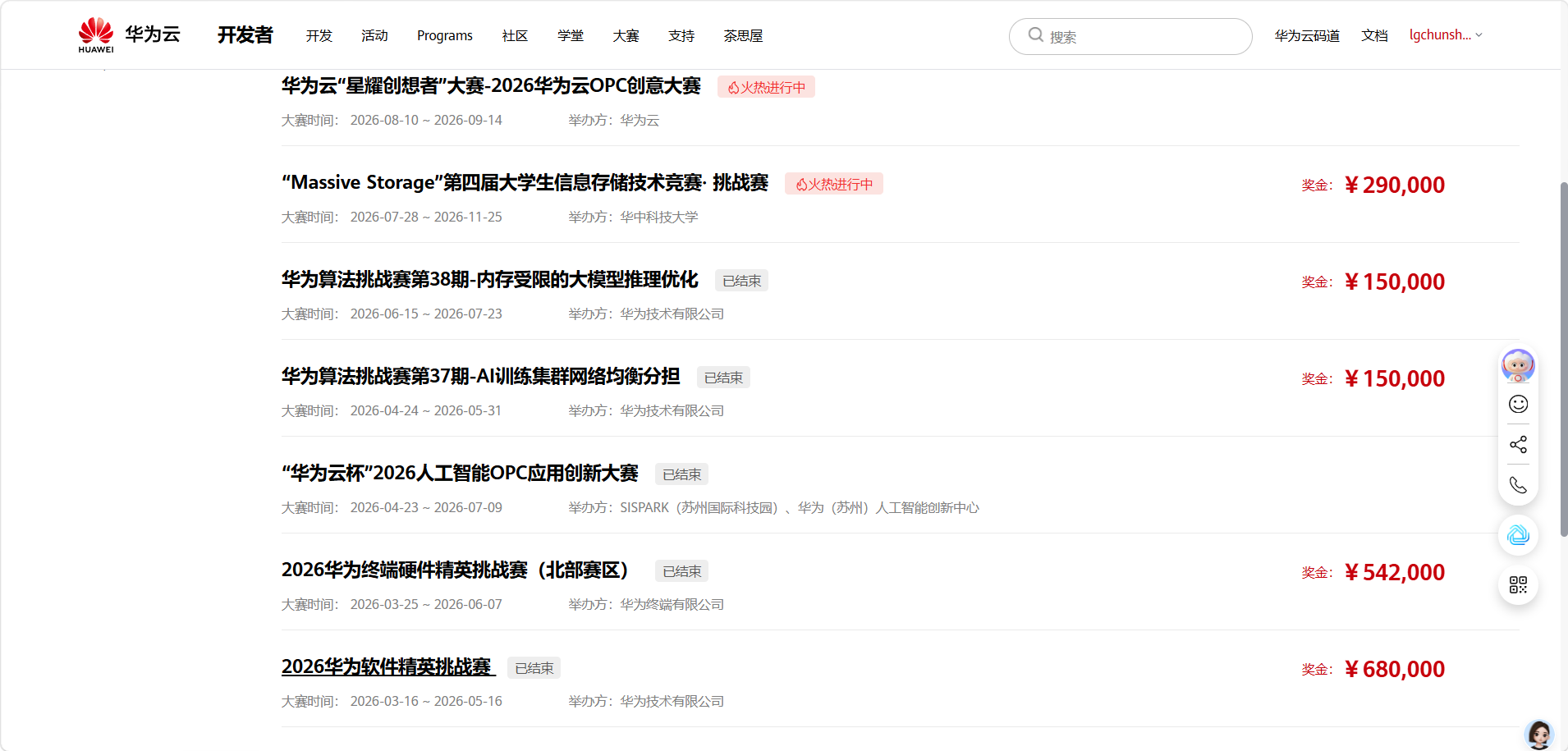
Task: Click date range 2026-04-24 ~ 2026-05-31
Action: point(426,410)
